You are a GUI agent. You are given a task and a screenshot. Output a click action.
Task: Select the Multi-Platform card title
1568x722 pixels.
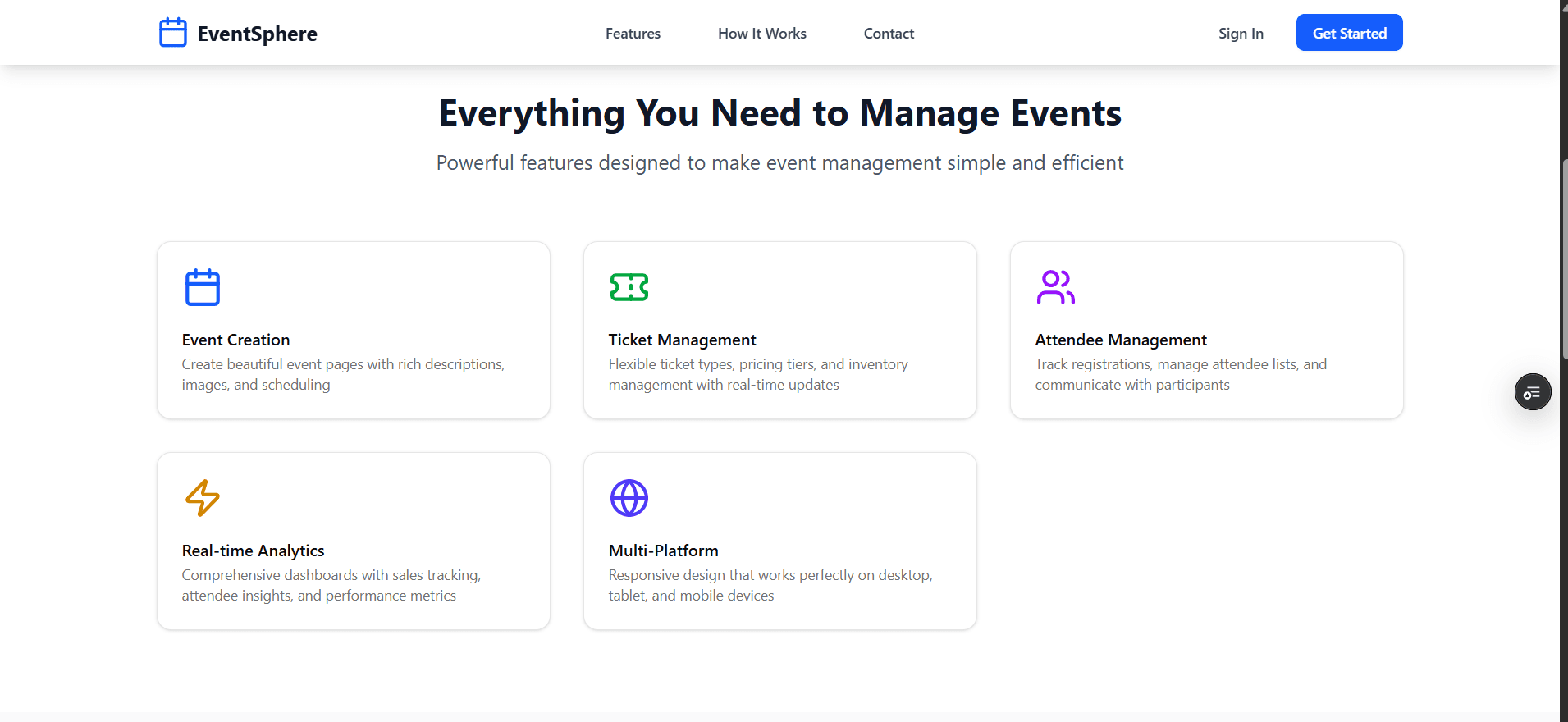pos(663,551)
